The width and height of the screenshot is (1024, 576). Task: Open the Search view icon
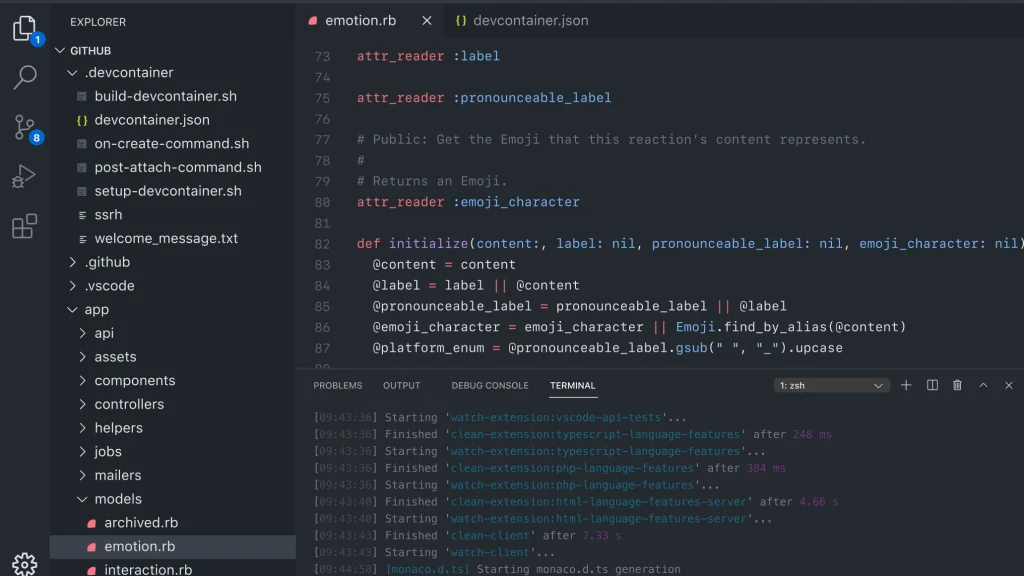point(24,74)
